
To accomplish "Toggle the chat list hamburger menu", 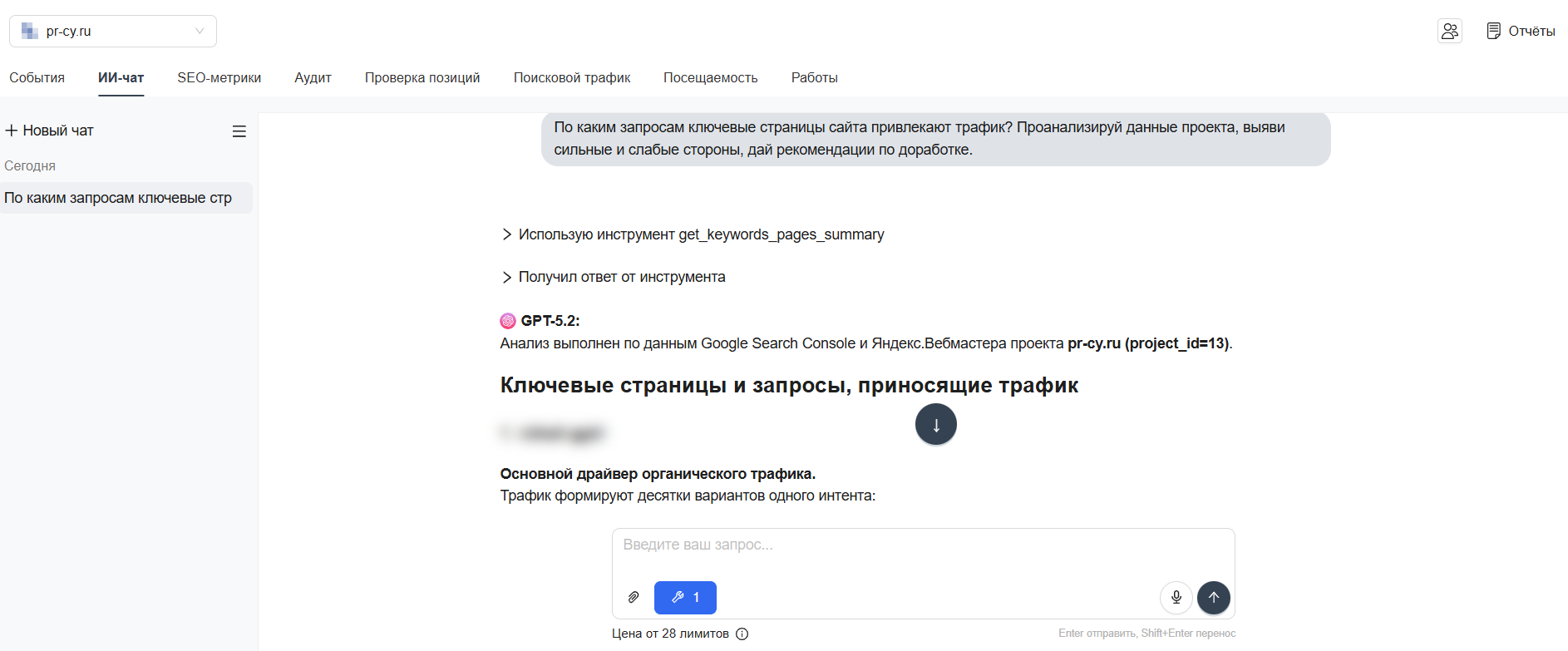I will click(x=239, y=131).
